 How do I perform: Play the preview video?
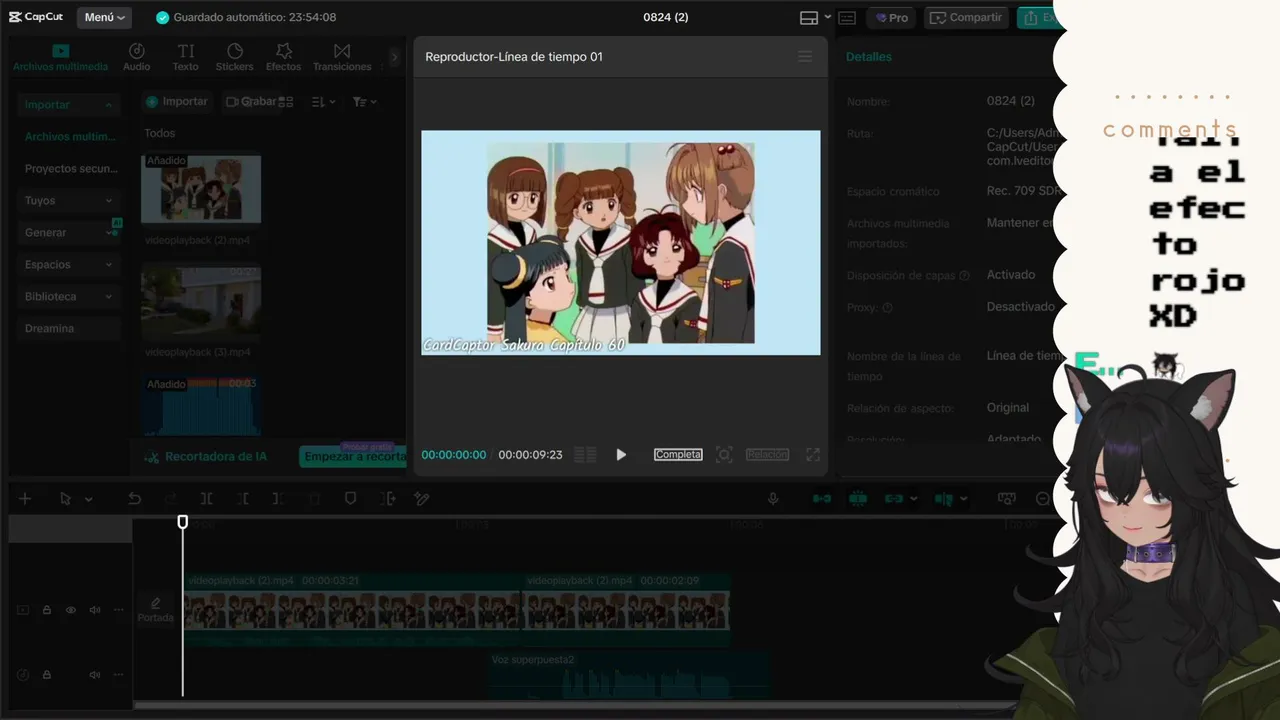click(621, 454)
